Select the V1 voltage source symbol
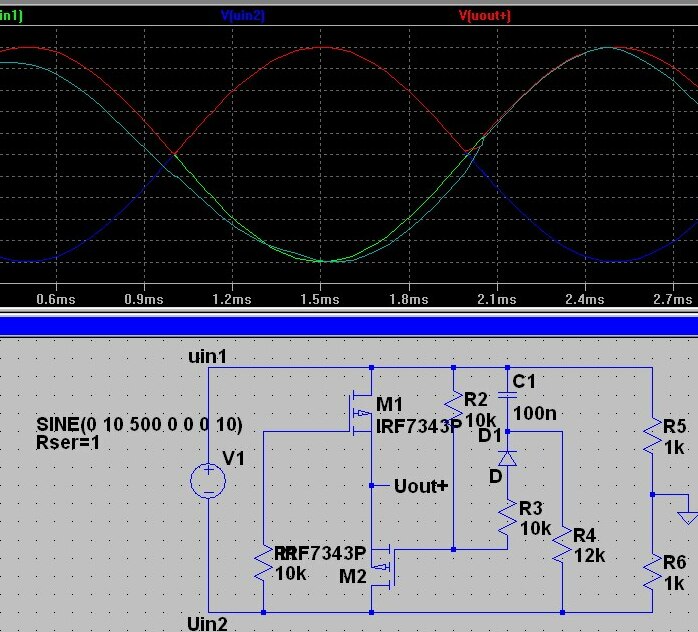 coord(207,482)
